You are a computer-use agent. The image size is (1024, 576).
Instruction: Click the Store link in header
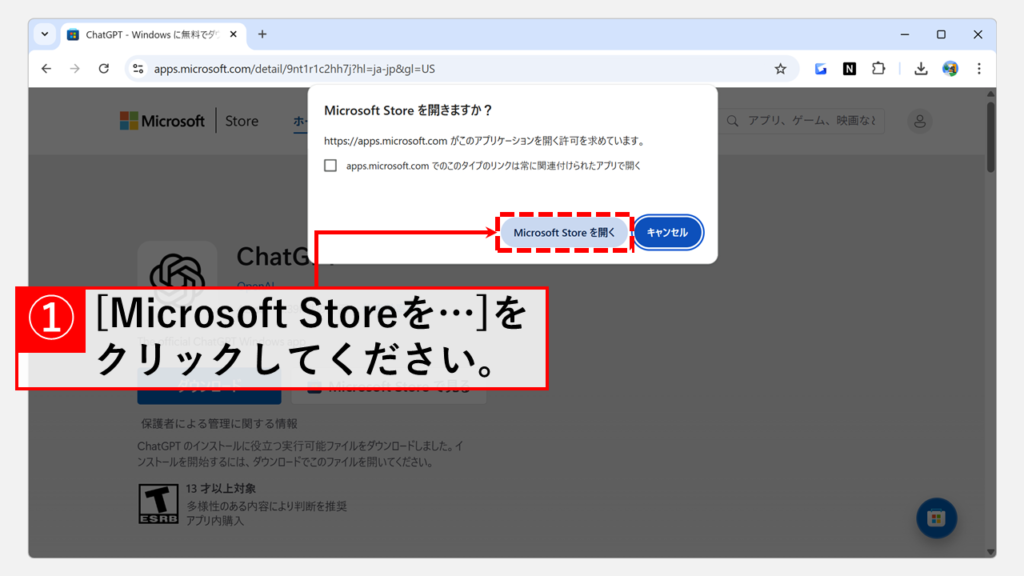[242, 121]
